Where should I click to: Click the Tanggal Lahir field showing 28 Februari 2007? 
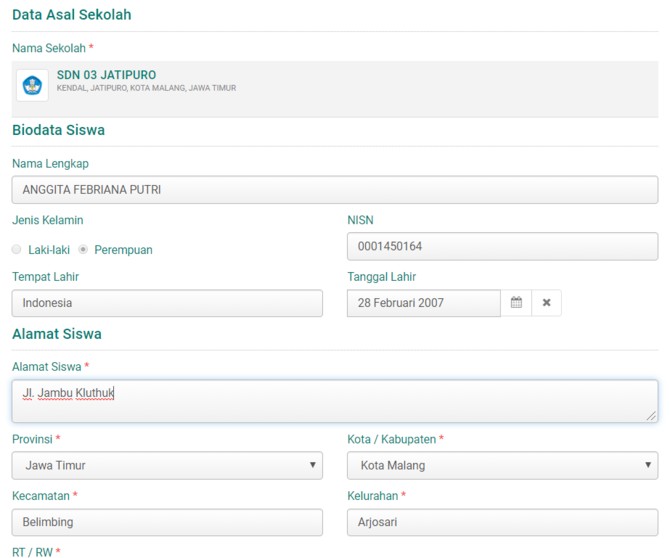(423, 303)
